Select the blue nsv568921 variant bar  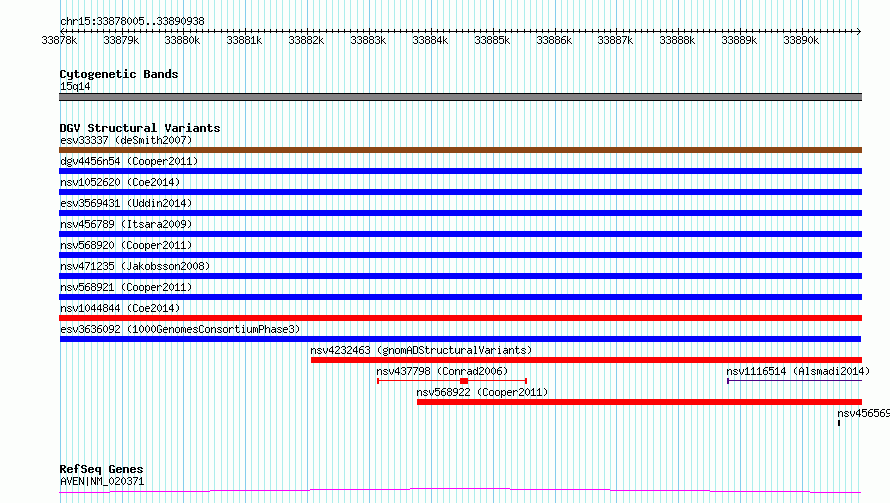[x=460, y=297]
